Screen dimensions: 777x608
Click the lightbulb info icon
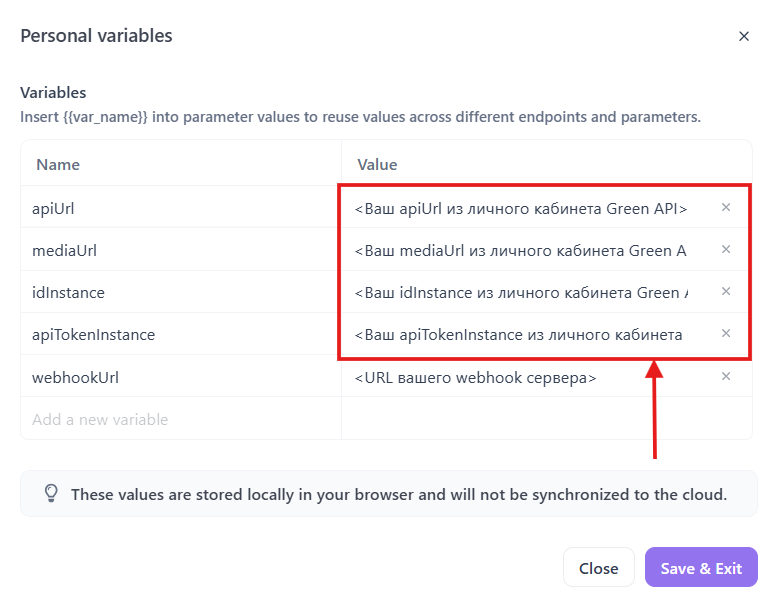point(51,494)
